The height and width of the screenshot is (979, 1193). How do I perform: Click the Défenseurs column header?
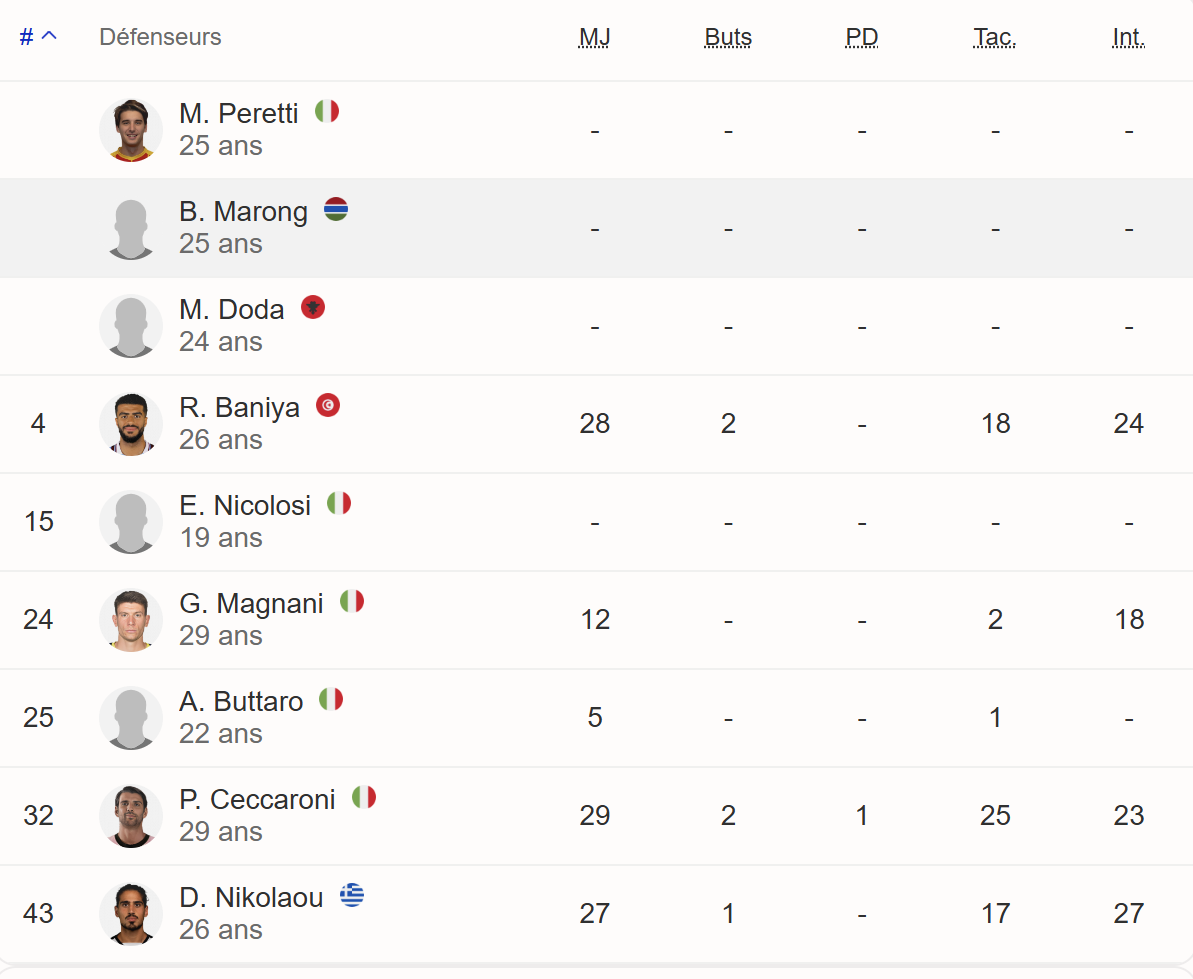click(x=160, y=37)
